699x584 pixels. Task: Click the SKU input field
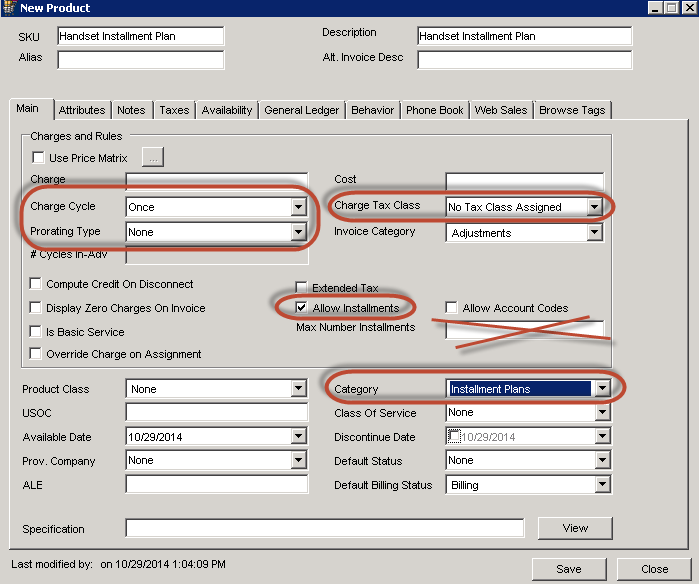140,36
